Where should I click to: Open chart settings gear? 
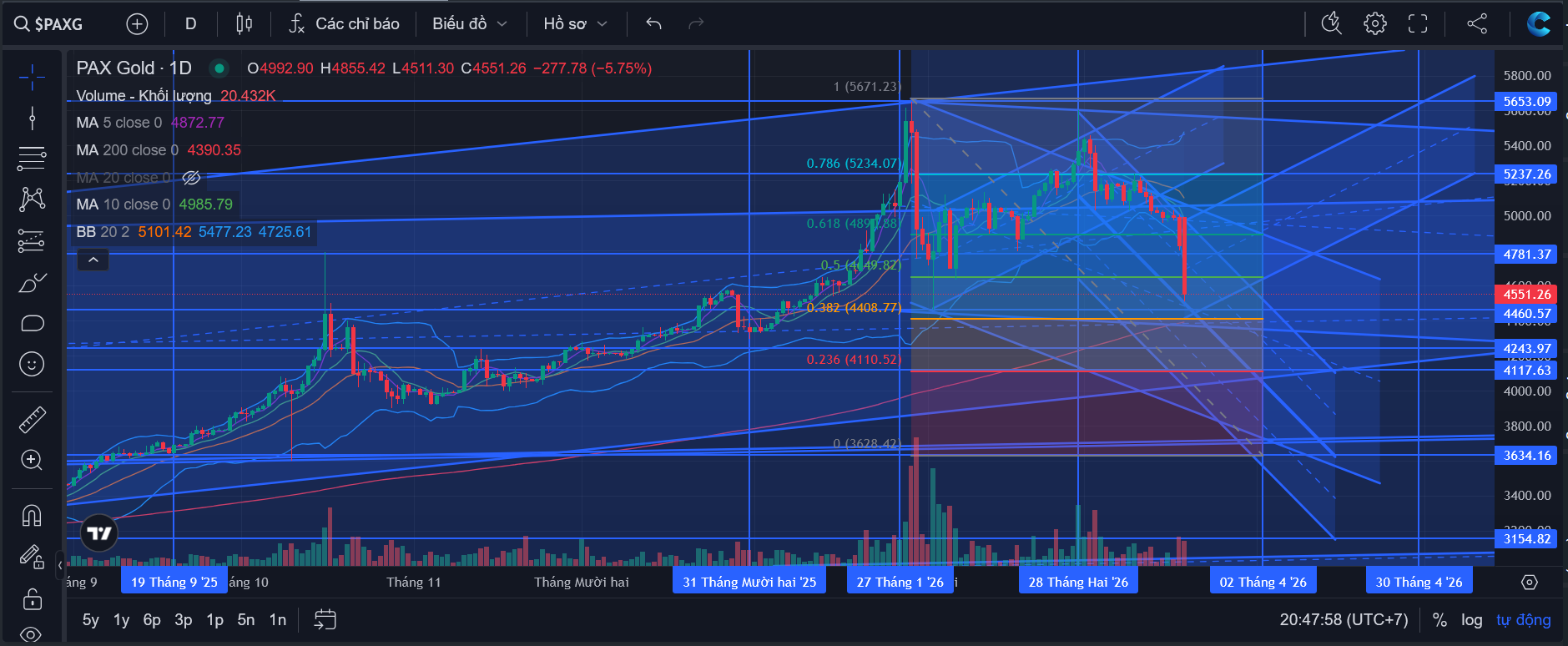(1375, 24)
